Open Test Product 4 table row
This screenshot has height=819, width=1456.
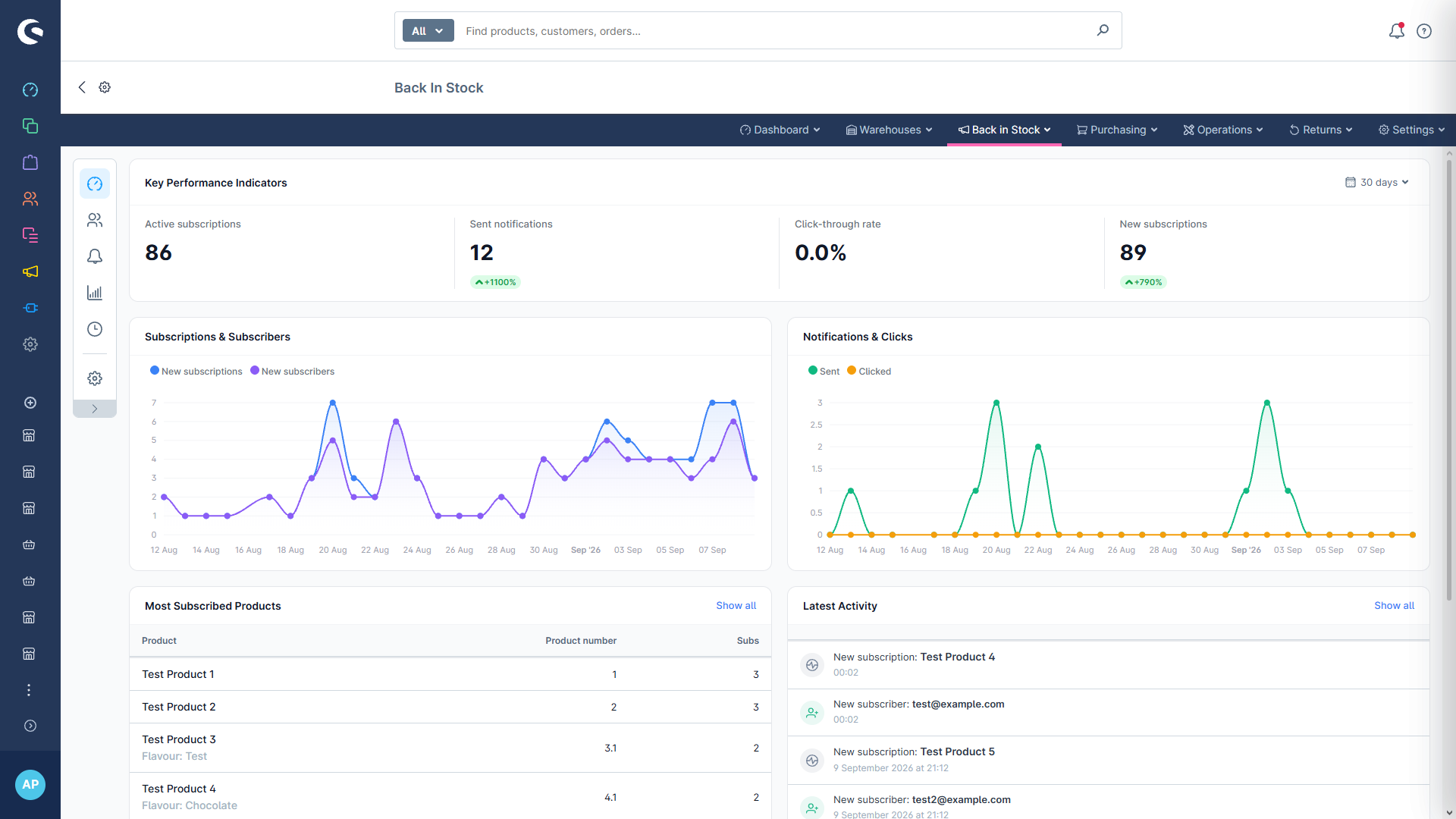tap(450, 796)
